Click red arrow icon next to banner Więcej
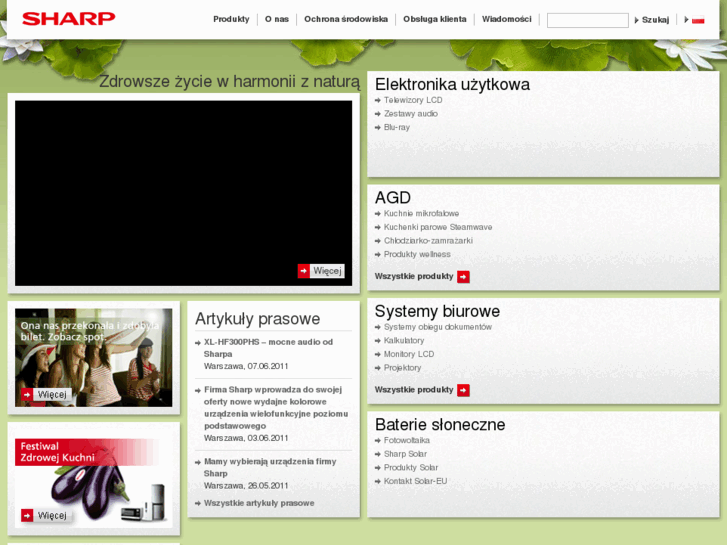Screen dimensions: 727x545 304,271
